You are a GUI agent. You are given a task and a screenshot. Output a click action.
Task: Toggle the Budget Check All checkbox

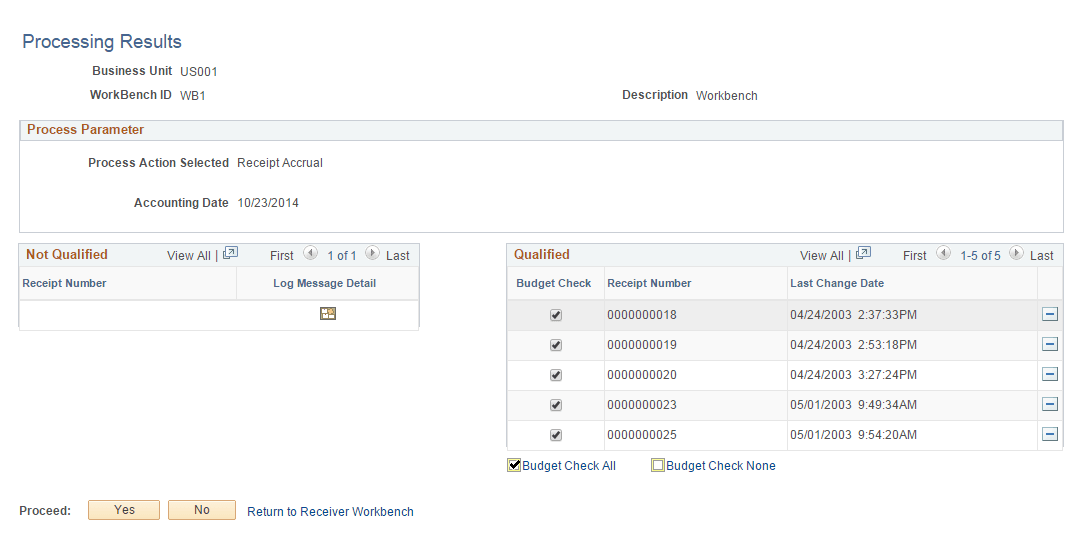514,465
